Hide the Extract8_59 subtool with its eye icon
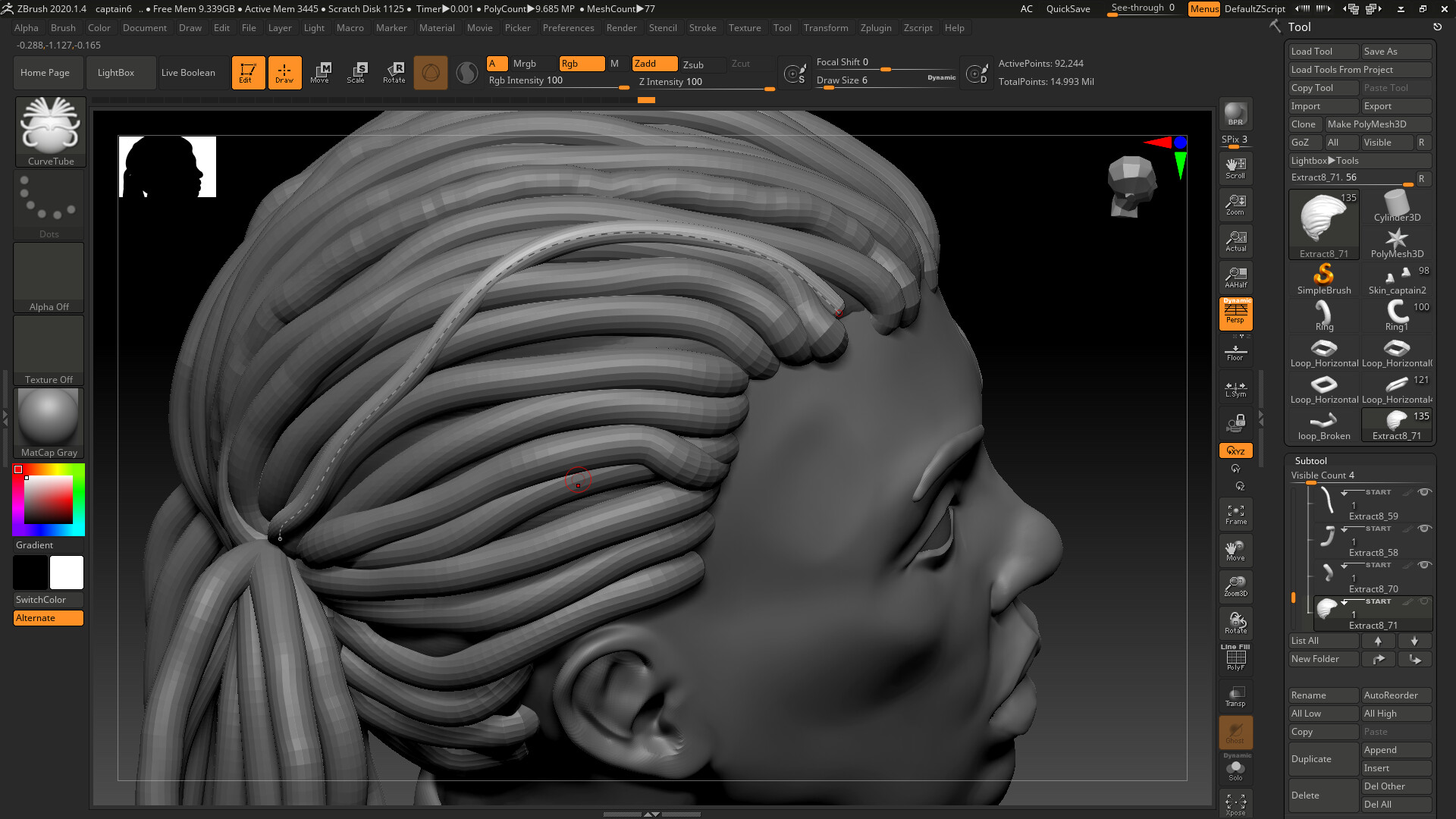The width and height of the screenshot is (1456, 819). (x=1426, y=493)
